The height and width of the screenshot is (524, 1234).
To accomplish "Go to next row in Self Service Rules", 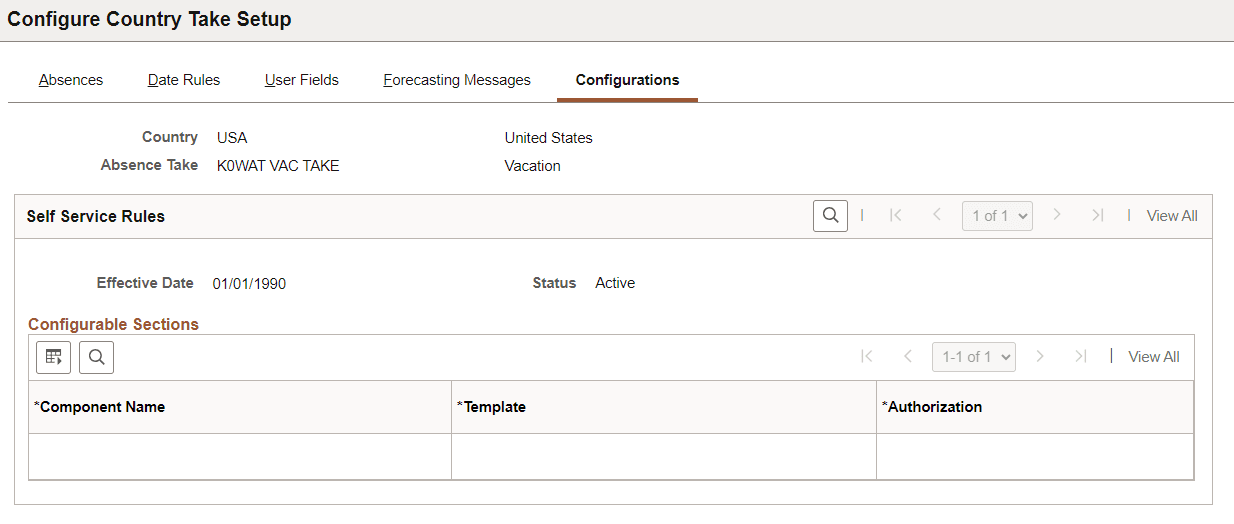I will [x=1057, y=216].
